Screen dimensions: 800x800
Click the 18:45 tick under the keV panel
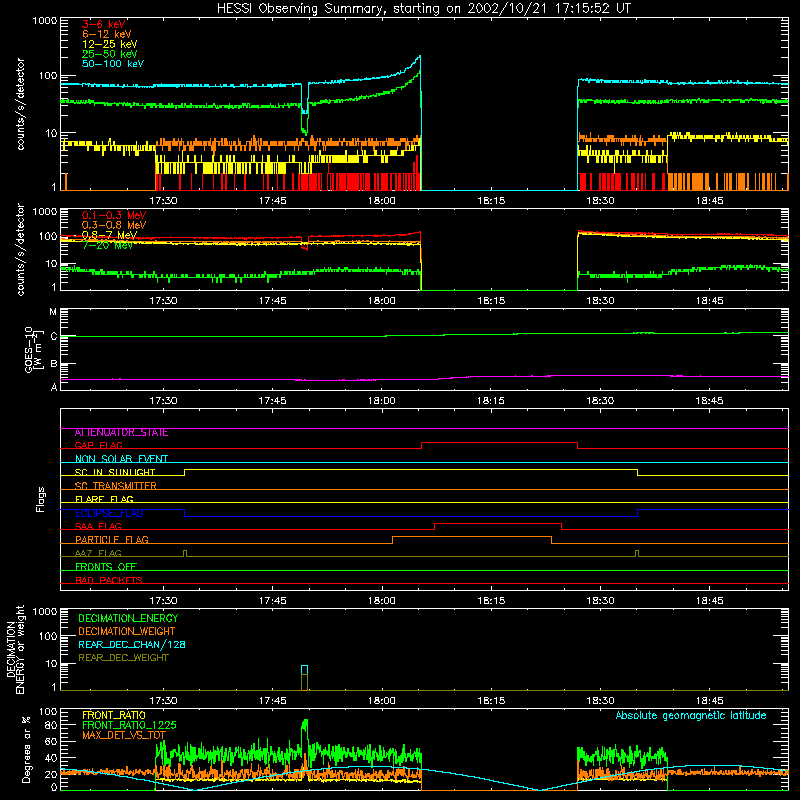pyautogui.click(x=709, y=201)
